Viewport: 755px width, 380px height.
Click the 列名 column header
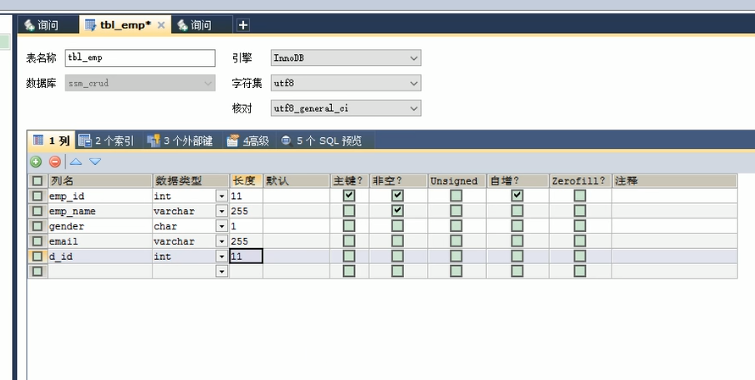point(100,181)
